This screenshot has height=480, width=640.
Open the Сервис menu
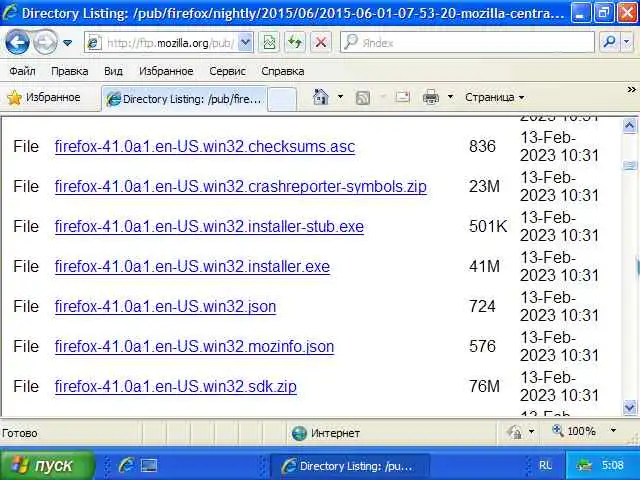point(227,71)
